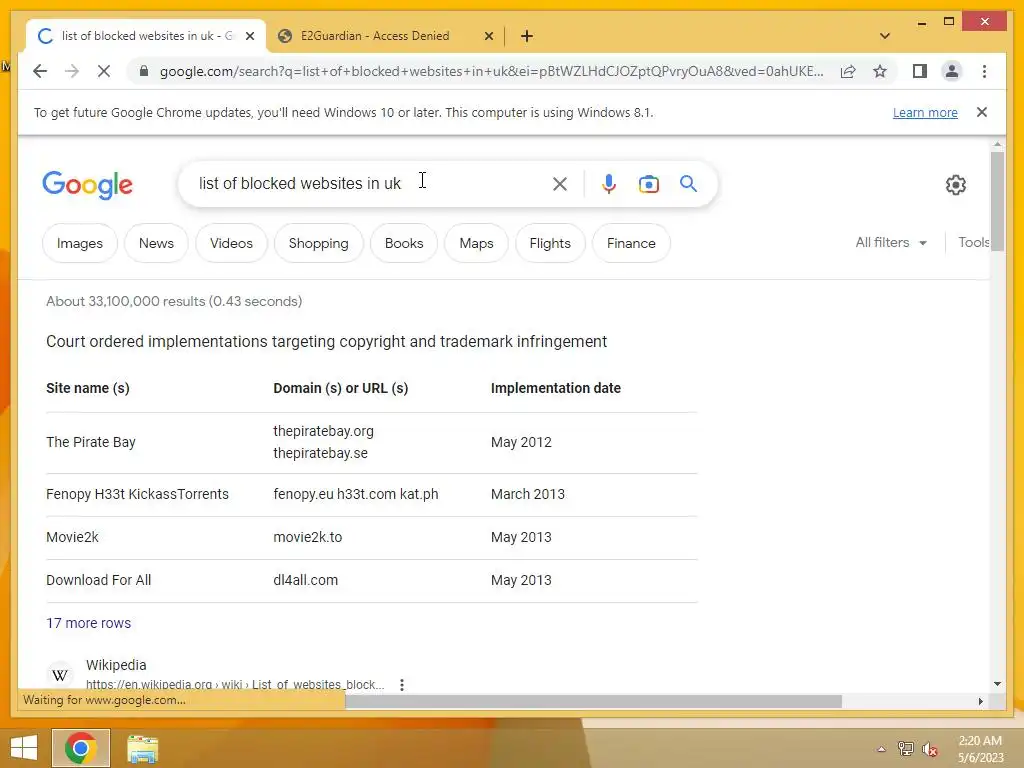
Task: Open the Chrome profile menu
Action: (952, 71)
